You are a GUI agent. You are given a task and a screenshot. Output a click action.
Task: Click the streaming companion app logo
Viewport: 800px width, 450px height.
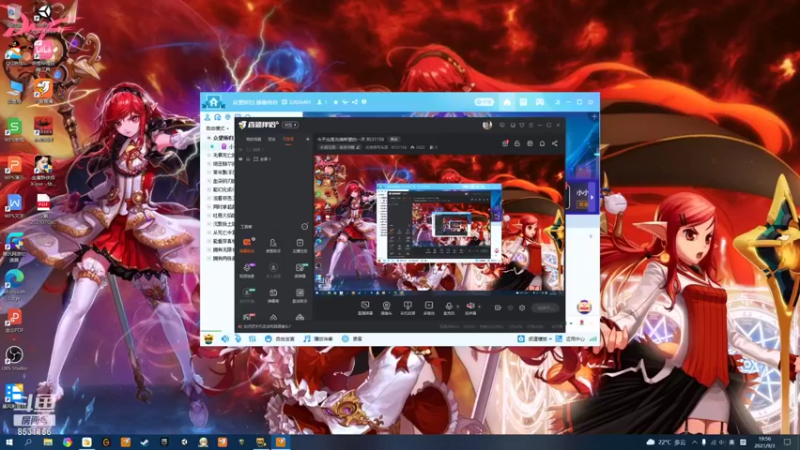(x=260, y=124)
